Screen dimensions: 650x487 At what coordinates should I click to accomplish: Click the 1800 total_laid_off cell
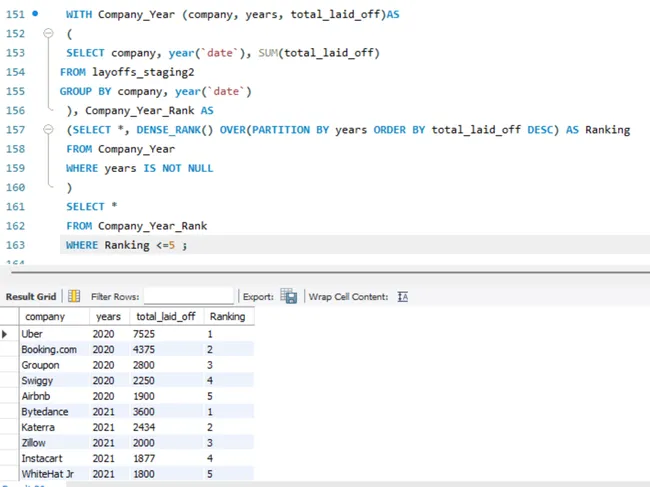[167, 474]
